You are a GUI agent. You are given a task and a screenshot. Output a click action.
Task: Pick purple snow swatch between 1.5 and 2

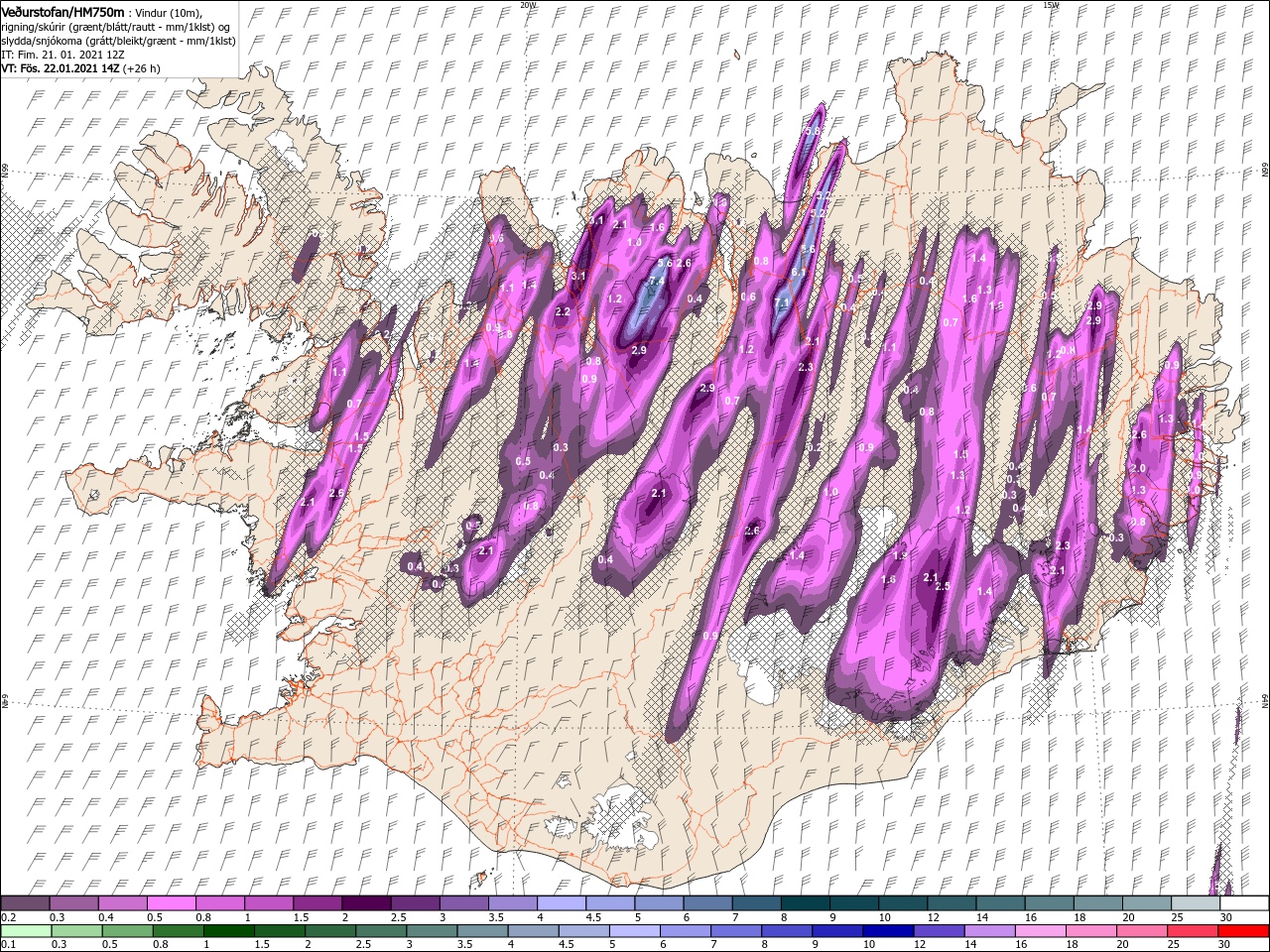click(x=317, y=903)
